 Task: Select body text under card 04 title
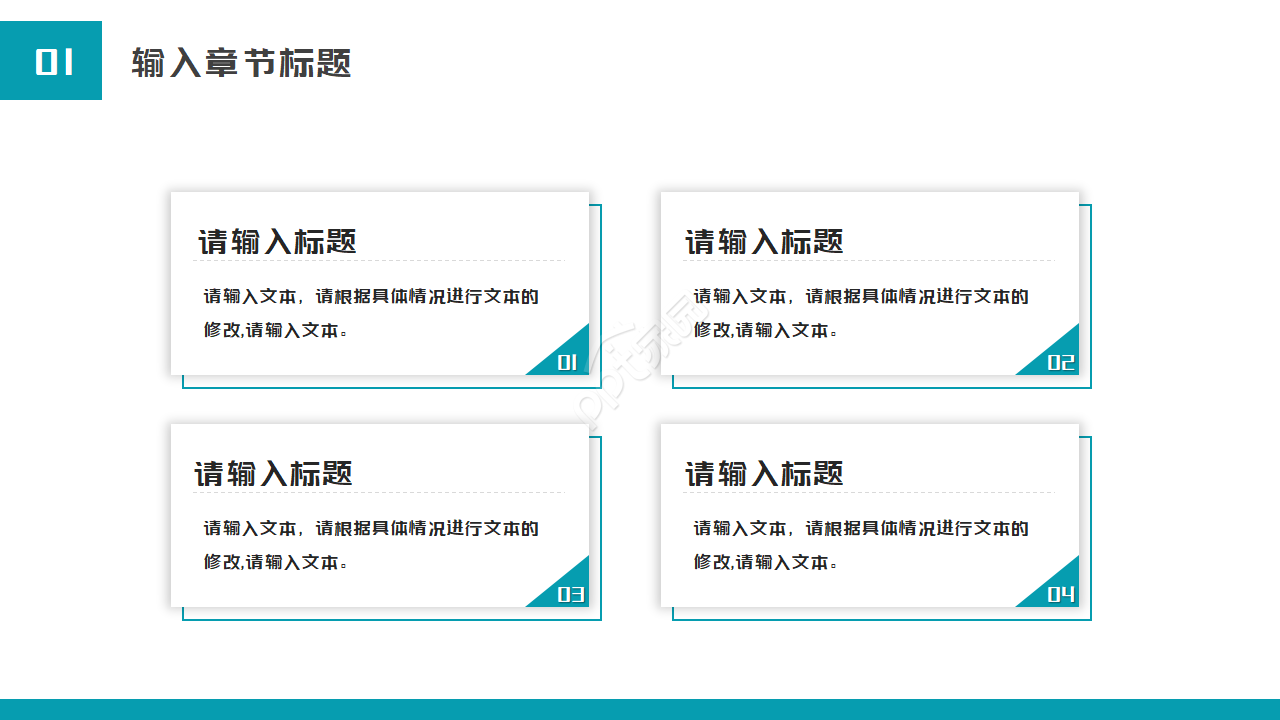(860, 542)
